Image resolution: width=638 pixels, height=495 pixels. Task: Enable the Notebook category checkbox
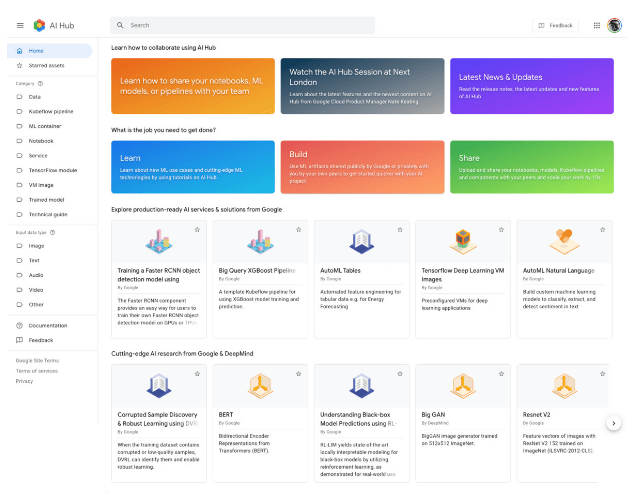tap(20, 141)
